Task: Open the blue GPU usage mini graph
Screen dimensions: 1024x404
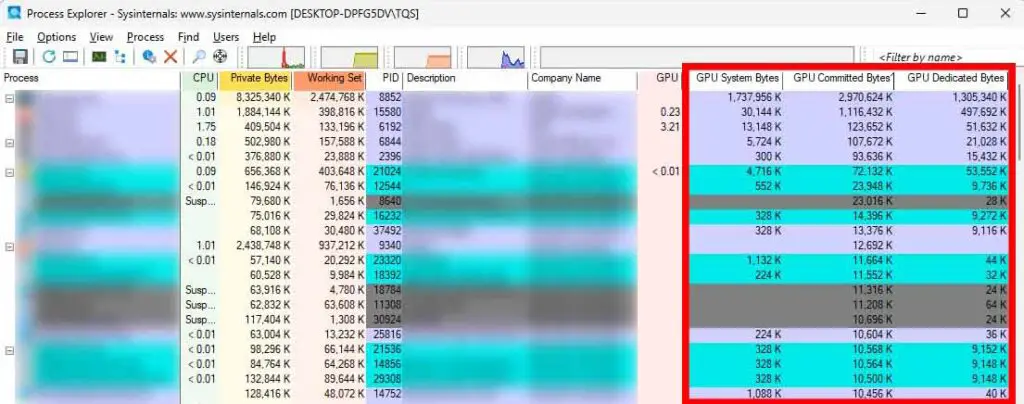Action: 496,57
